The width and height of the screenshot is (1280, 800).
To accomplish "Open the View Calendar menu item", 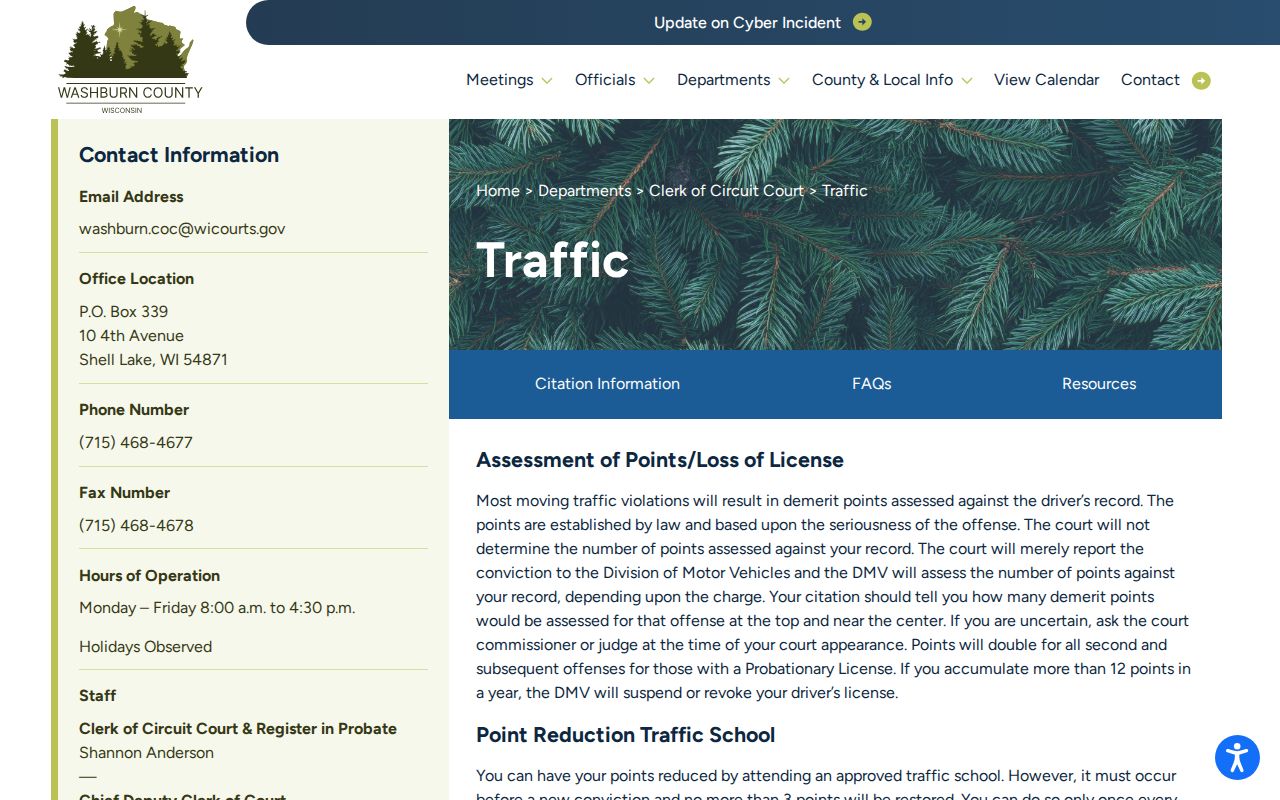I will pyautogui.click(x=1046, y=80).
